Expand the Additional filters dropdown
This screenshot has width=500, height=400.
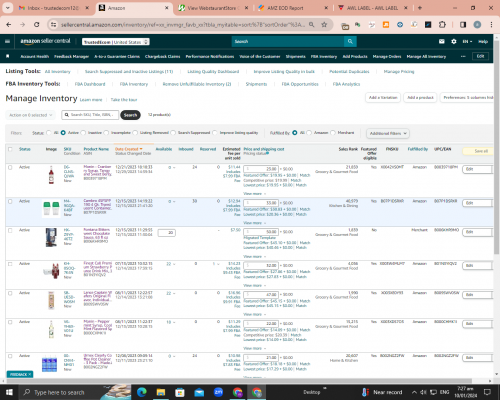(x=388, y=133)
